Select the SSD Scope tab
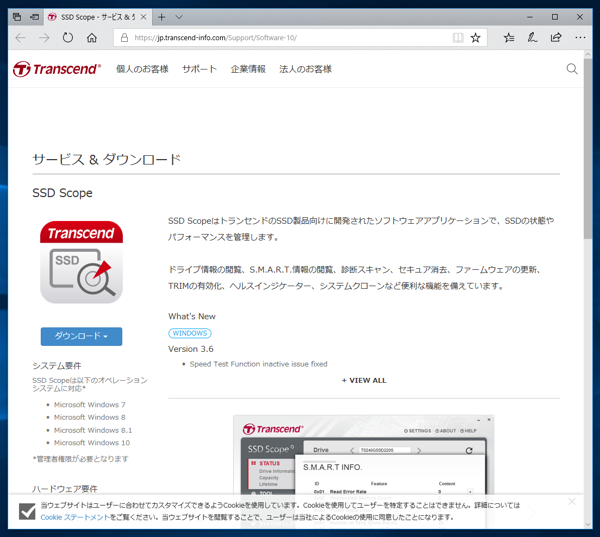 [98, 17]
